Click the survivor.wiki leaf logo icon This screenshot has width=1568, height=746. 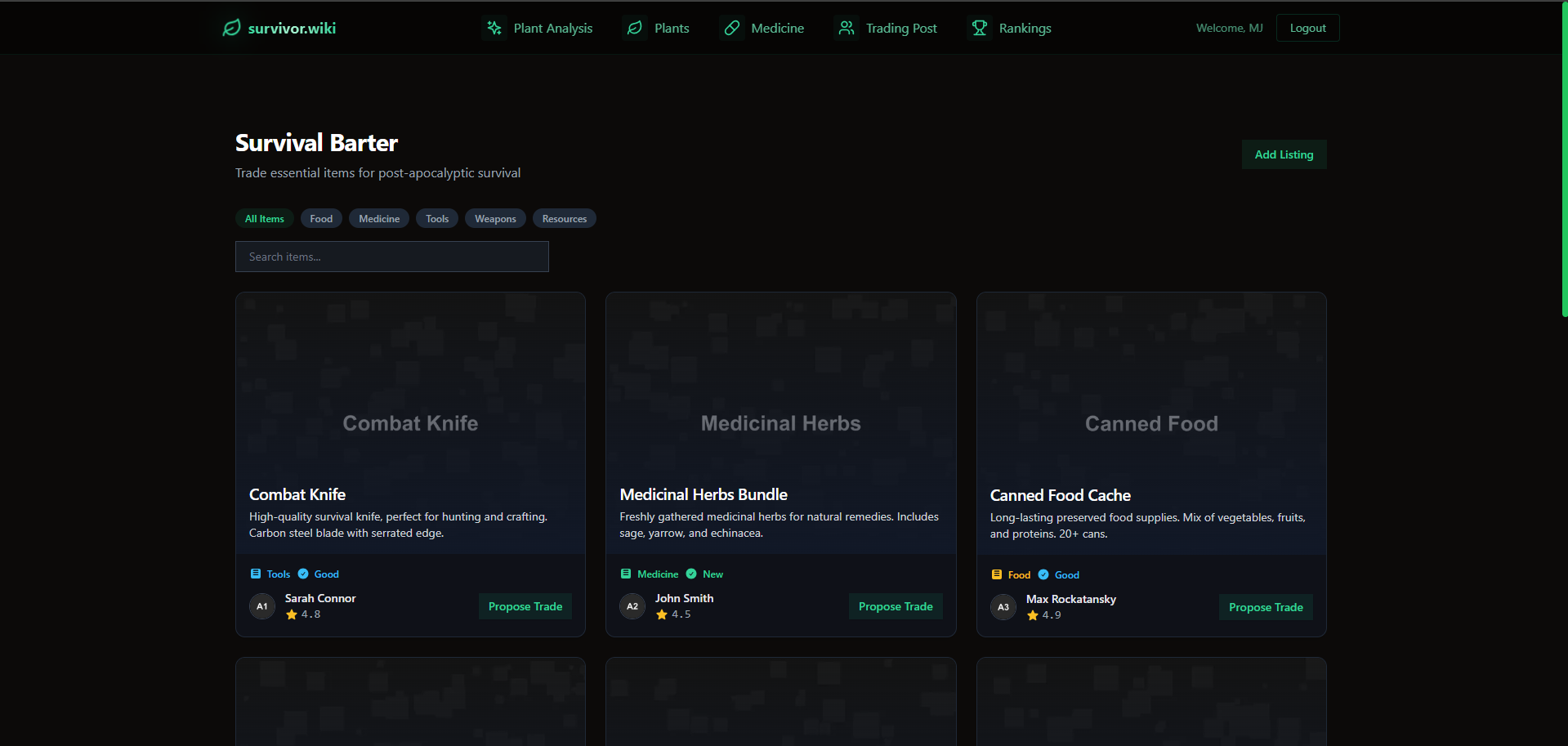(232, 28)
